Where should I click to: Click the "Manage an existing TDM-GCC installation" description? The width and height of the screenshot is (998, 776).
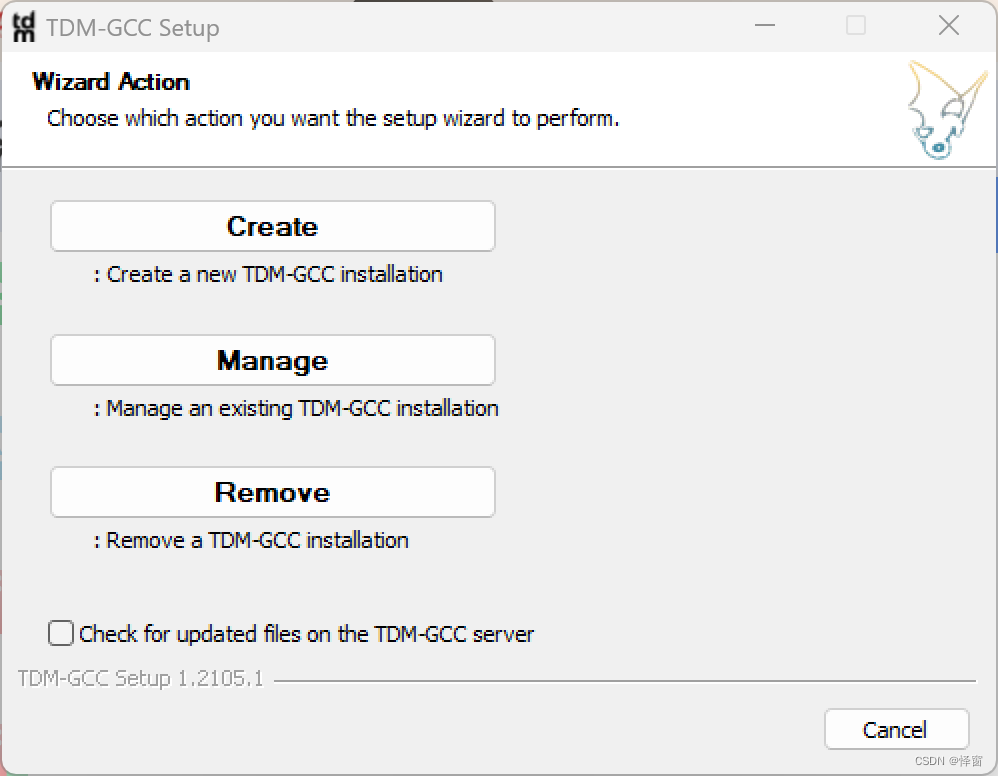click(x=297, y=408)
